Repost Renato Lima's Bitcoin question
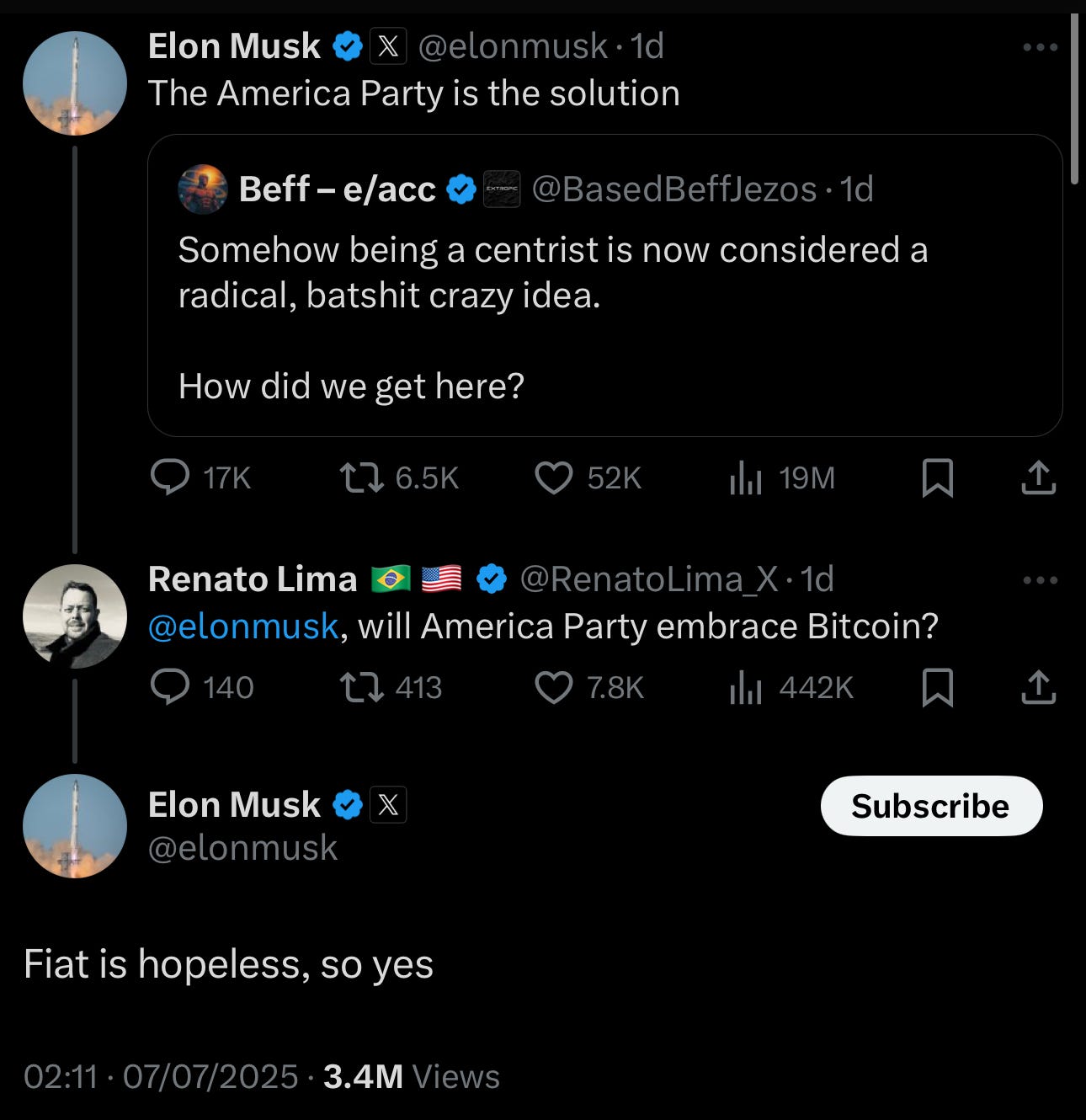The image size is (1086, 1120). 361,687
